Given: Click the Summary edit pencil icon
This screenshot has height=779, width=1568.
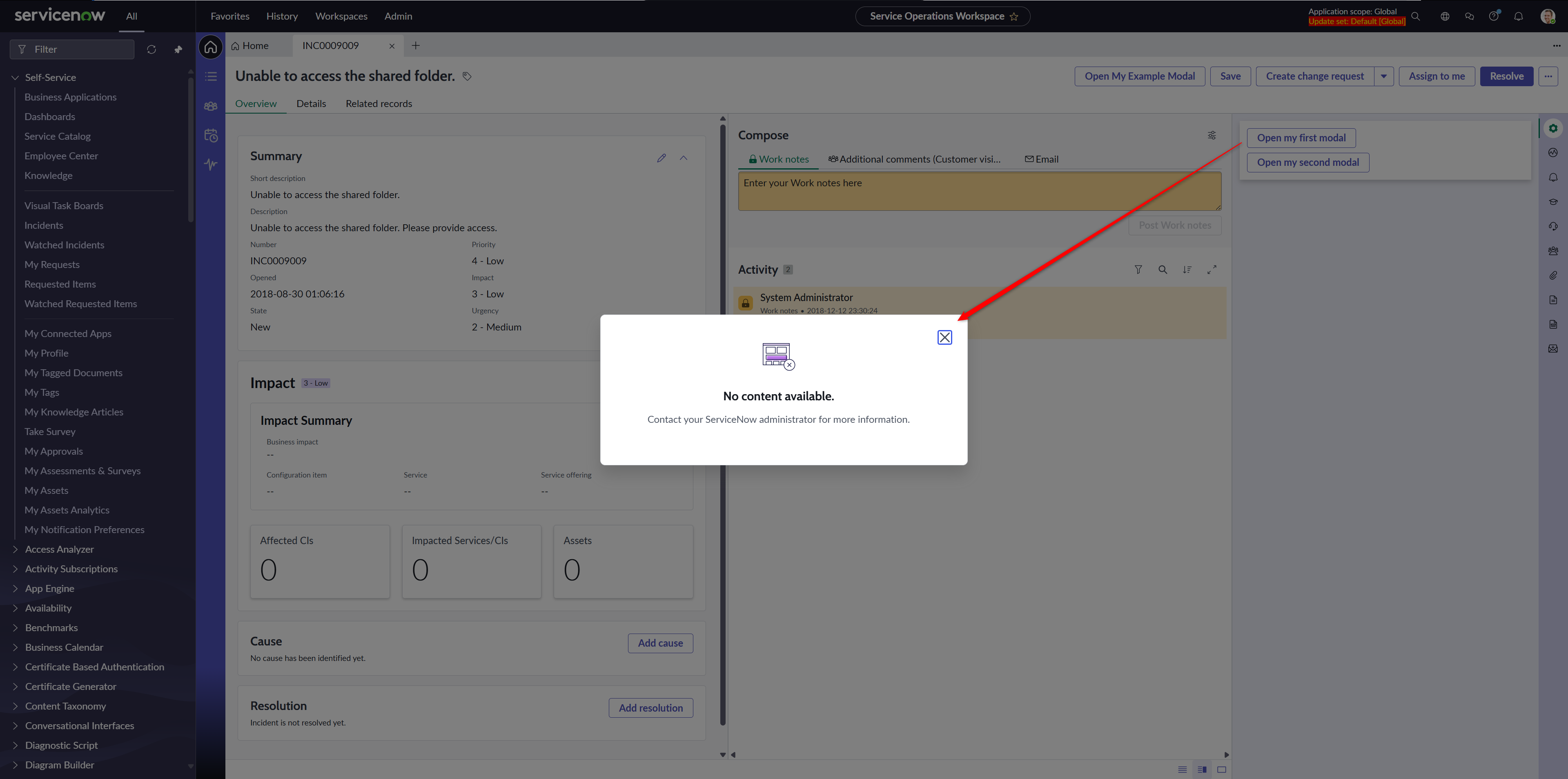Looking at the screenshot, I should pos(661,158).
